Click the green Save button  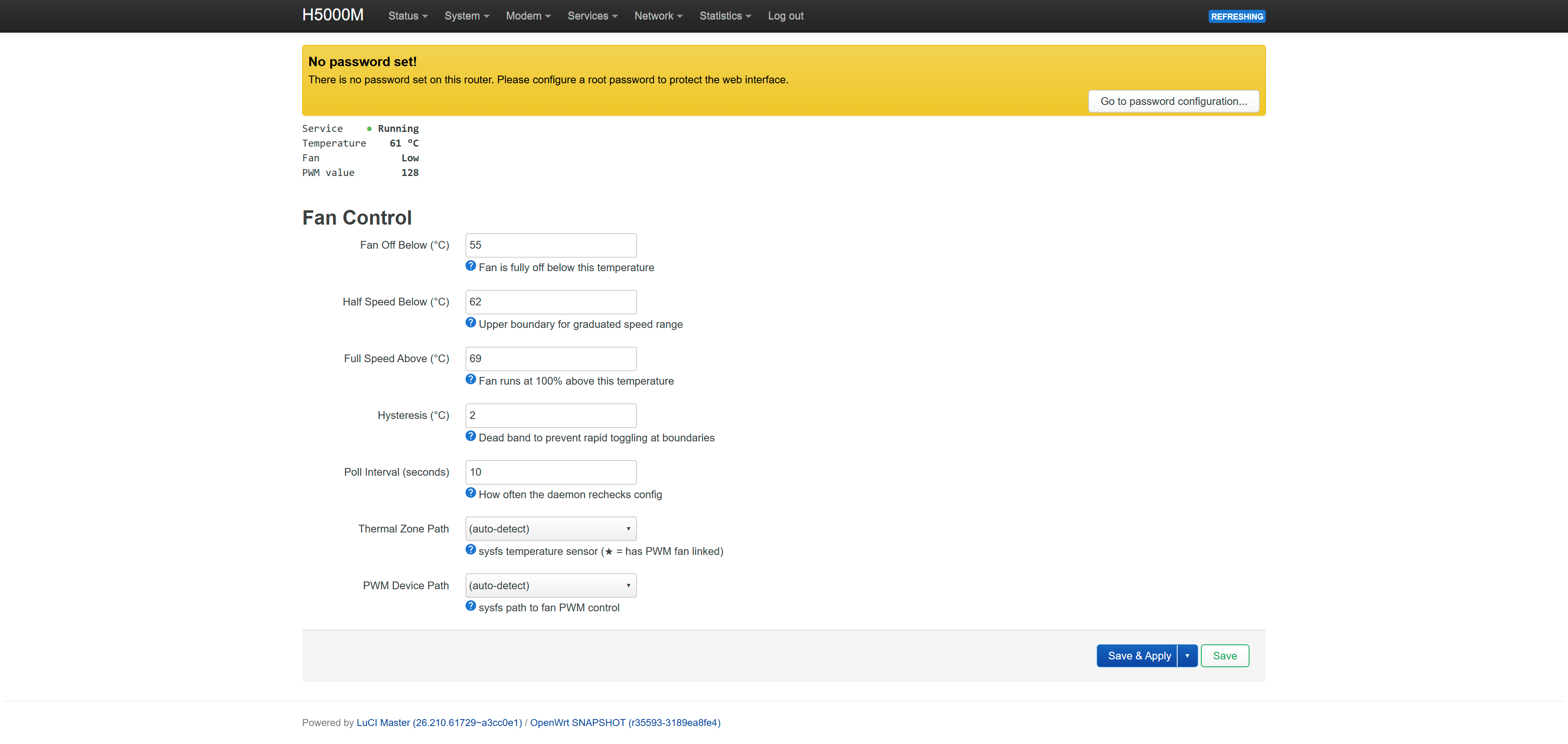1225,656
